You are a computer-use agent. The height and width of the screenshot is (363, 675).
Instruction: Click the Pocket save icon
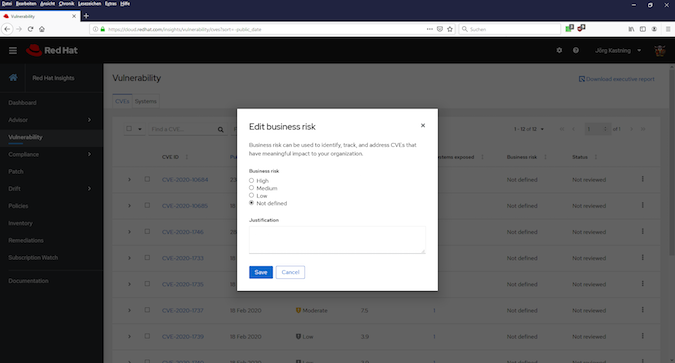click(440, 29)
